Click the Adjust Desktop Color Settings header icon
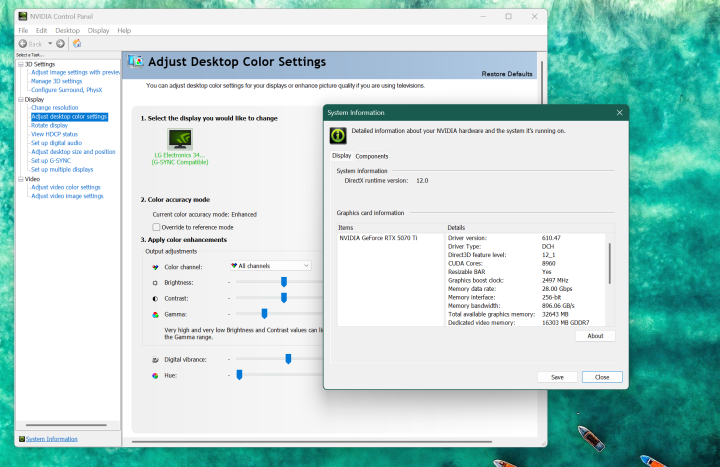Viewport: 720px width, 467px height. 135,61
